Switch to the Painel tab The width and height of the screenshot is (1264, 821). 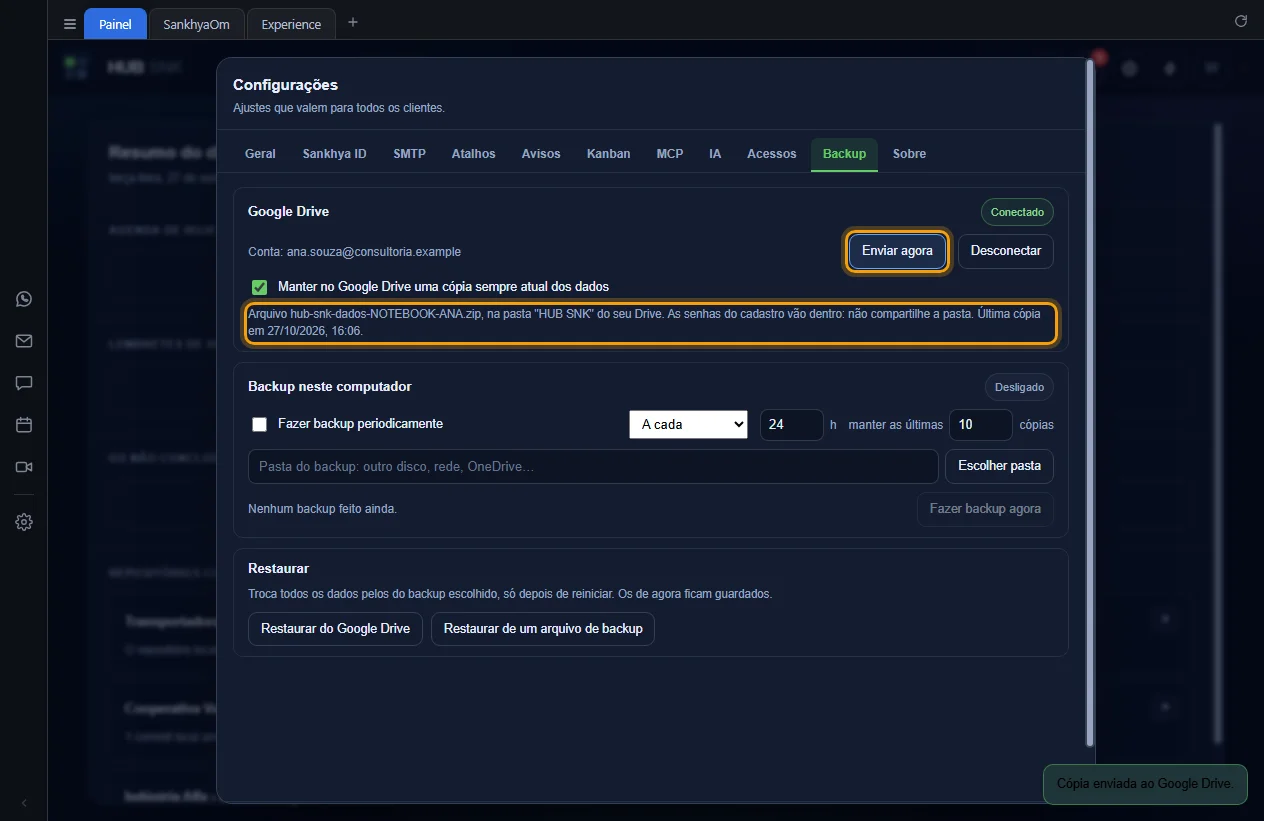115,24
